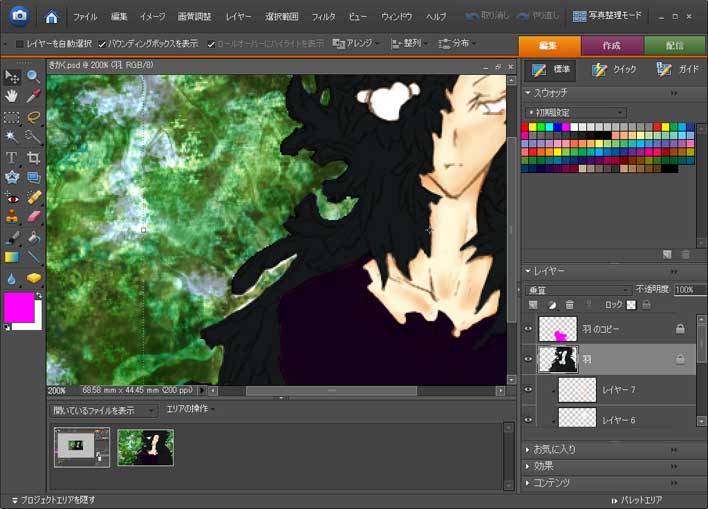The height and width of the screenshot is (509, 708).
Task: Open 開いているファイルを表示 dropdown
Action: [x=103, y=411]
